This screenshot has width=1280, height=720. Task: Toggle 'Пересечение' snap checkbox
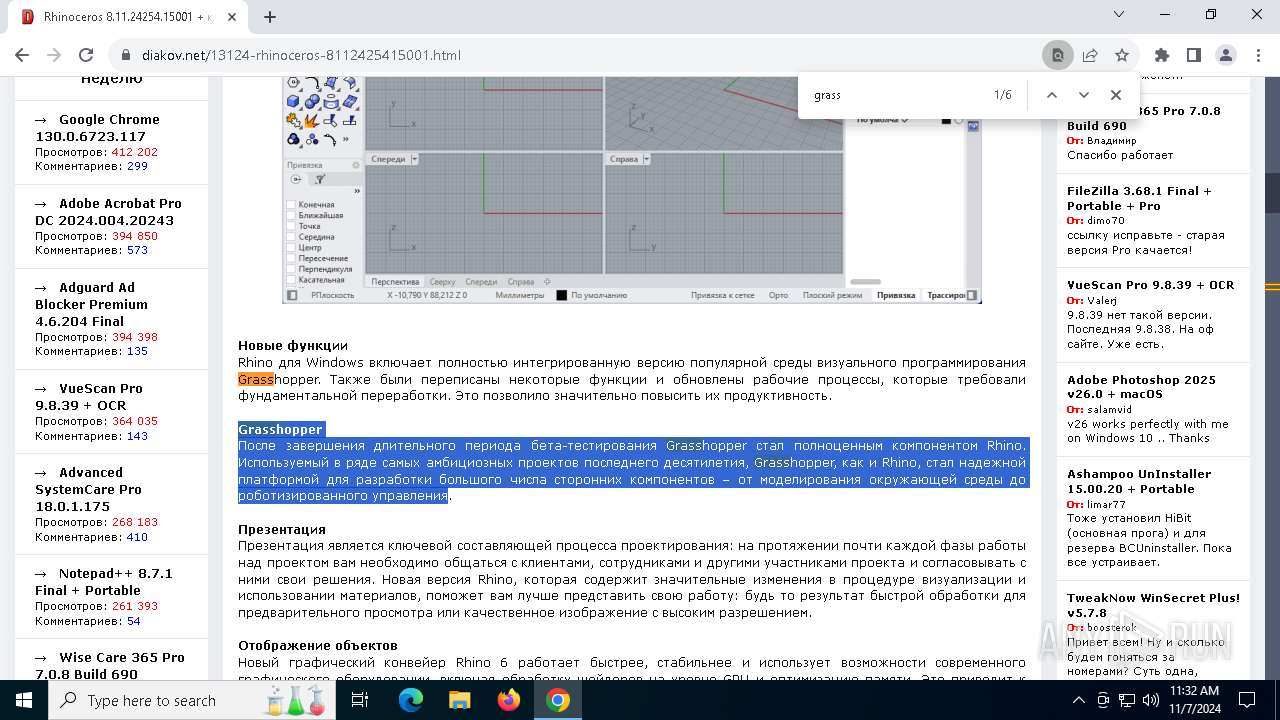(292, 259)
